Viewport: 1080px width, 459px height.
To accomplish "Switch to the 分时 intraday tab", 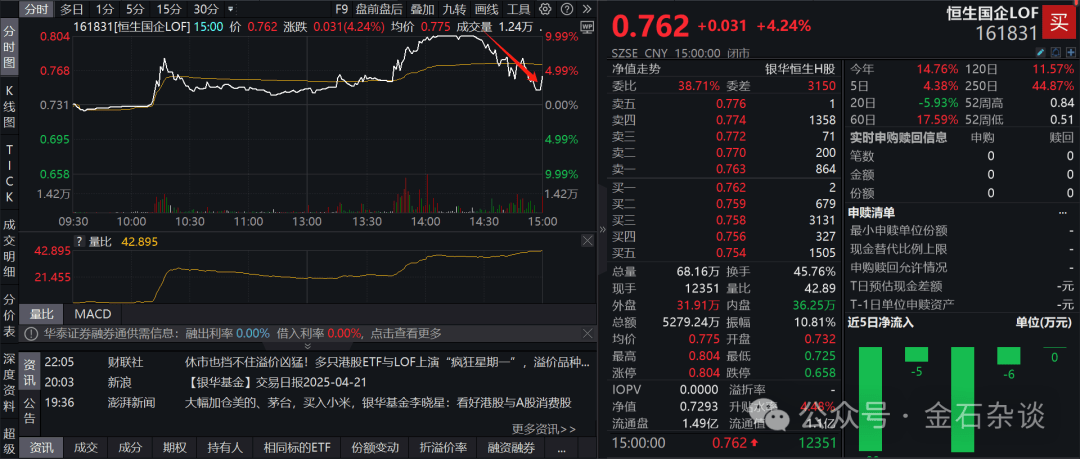I will 36,9.
